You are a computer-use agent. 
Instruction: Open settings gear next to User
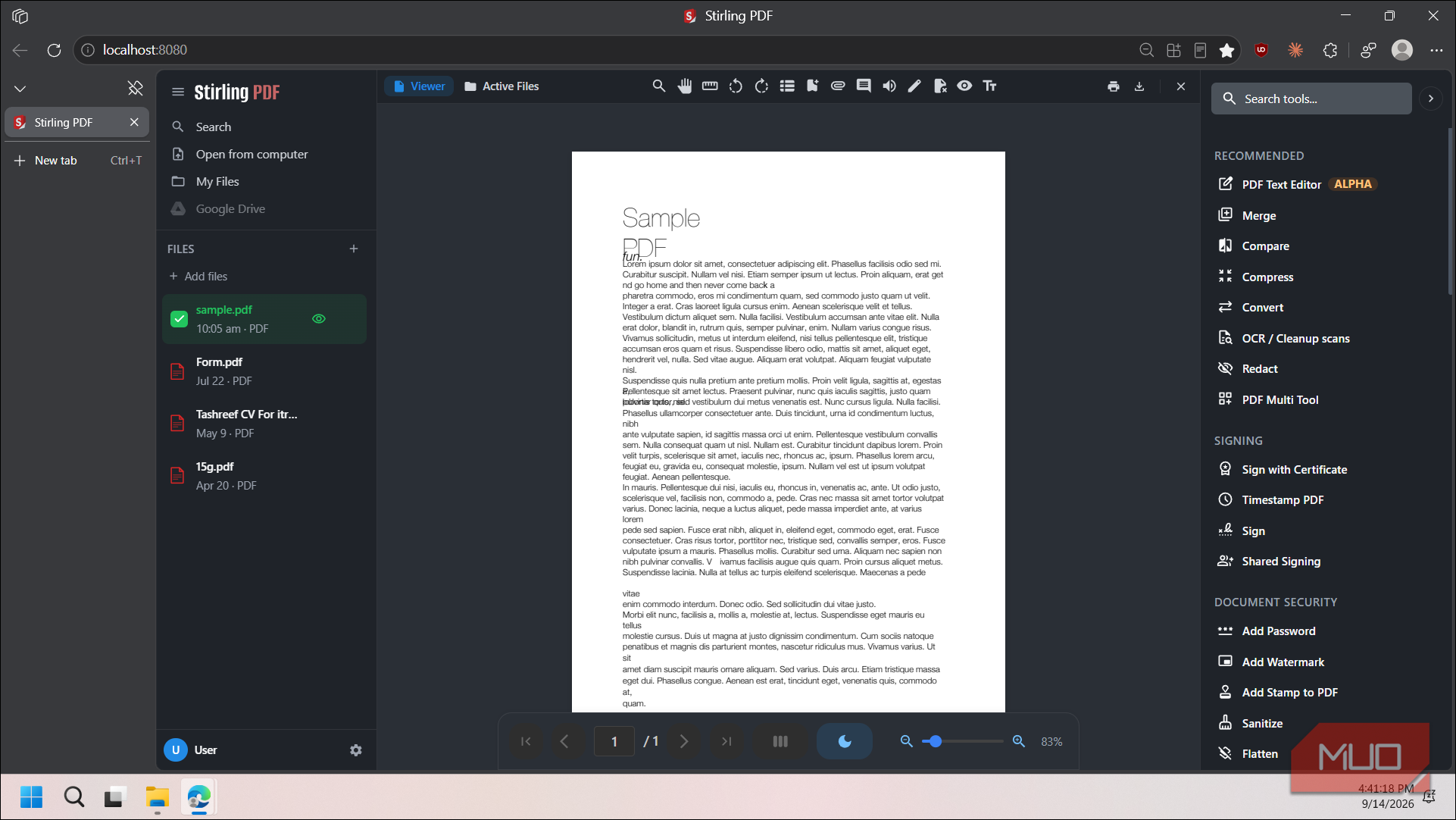point(356,750)
